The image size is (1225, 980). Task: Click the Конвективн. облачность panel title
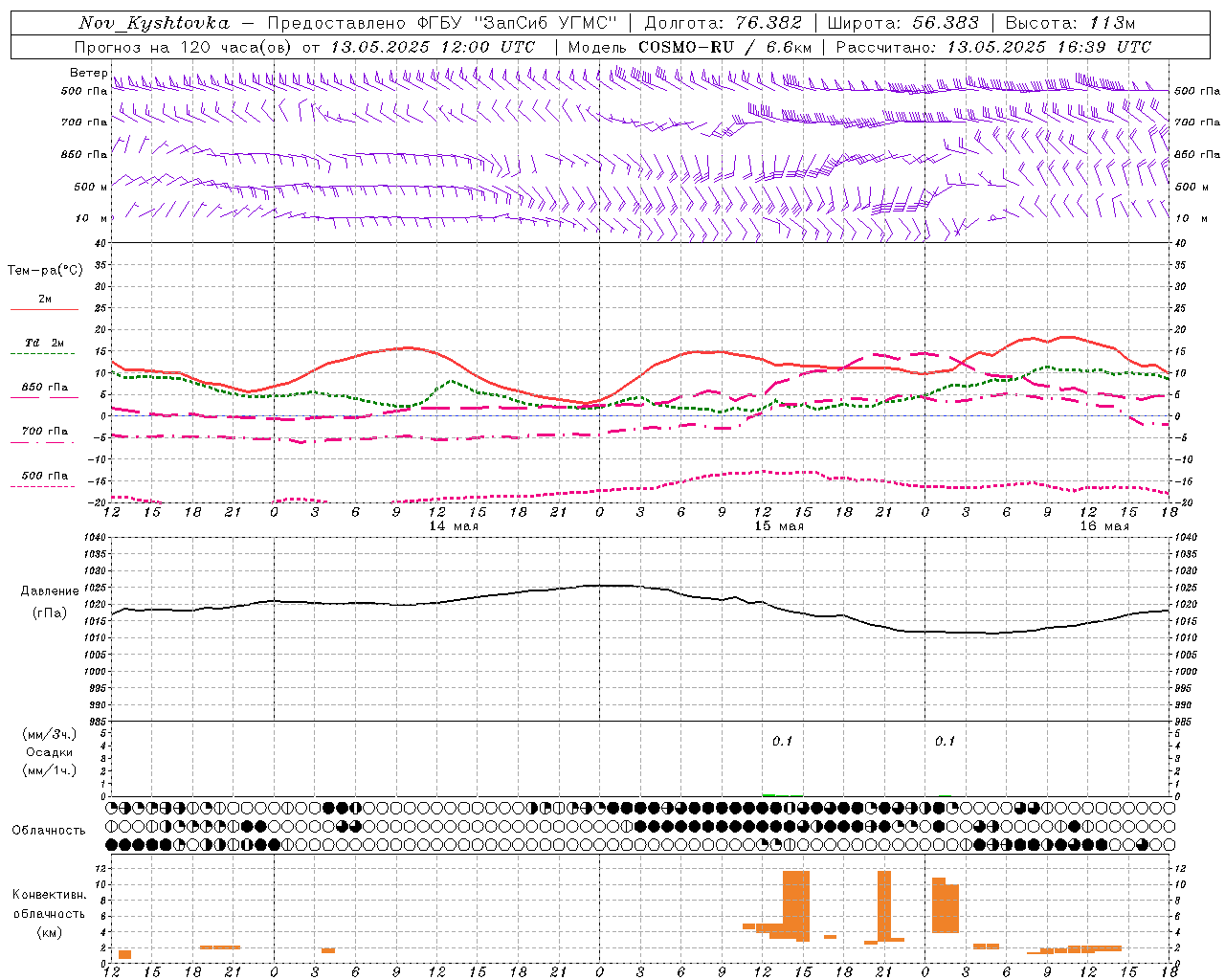point(49,904)
